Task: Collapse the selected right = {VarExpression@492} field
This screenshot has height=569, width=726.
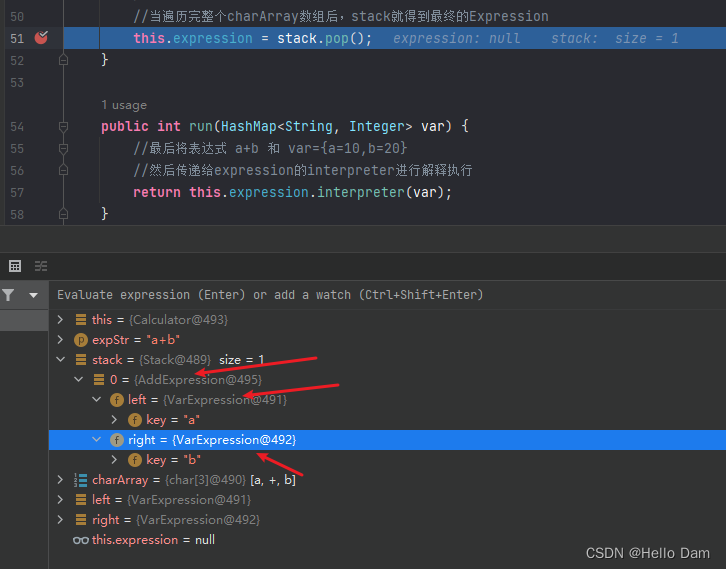Action: (x=97, y=439)
